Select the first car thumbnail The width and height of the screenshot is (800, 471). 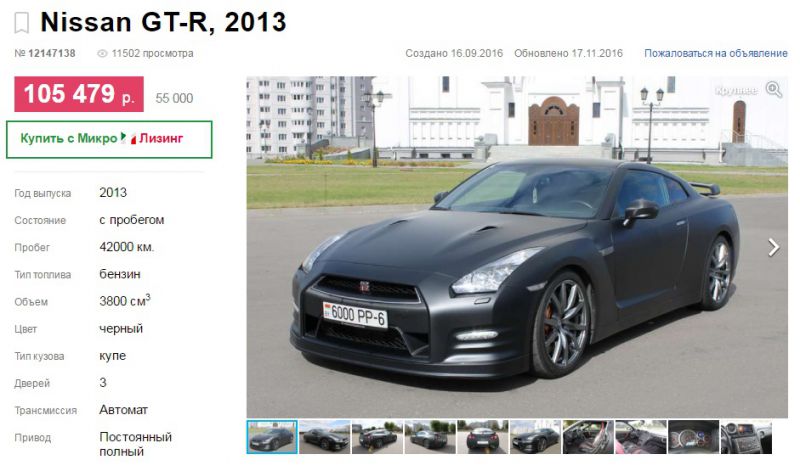[272, 437]
